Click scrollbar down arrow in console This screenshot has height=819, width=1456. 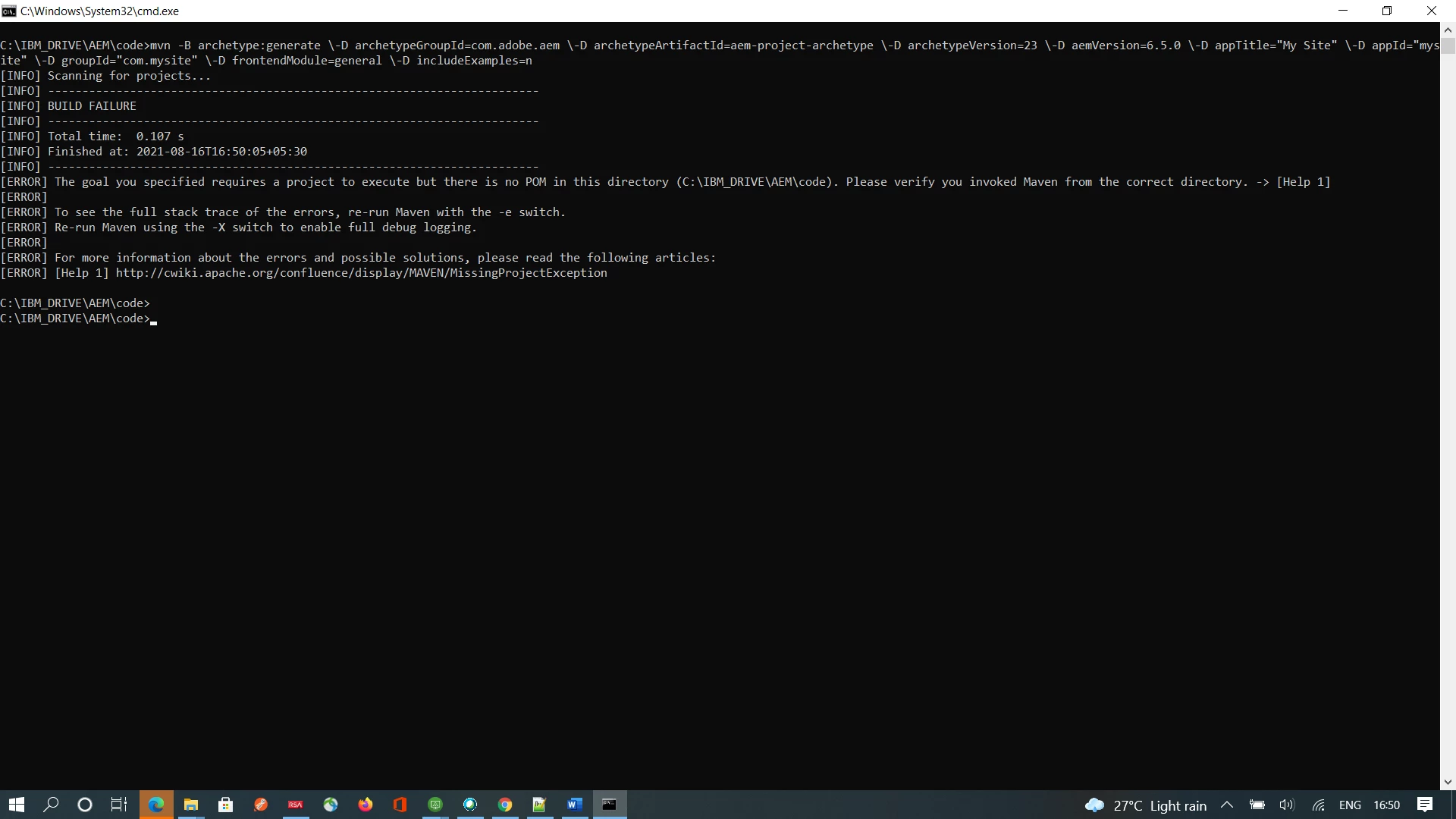coord(1448,782)
